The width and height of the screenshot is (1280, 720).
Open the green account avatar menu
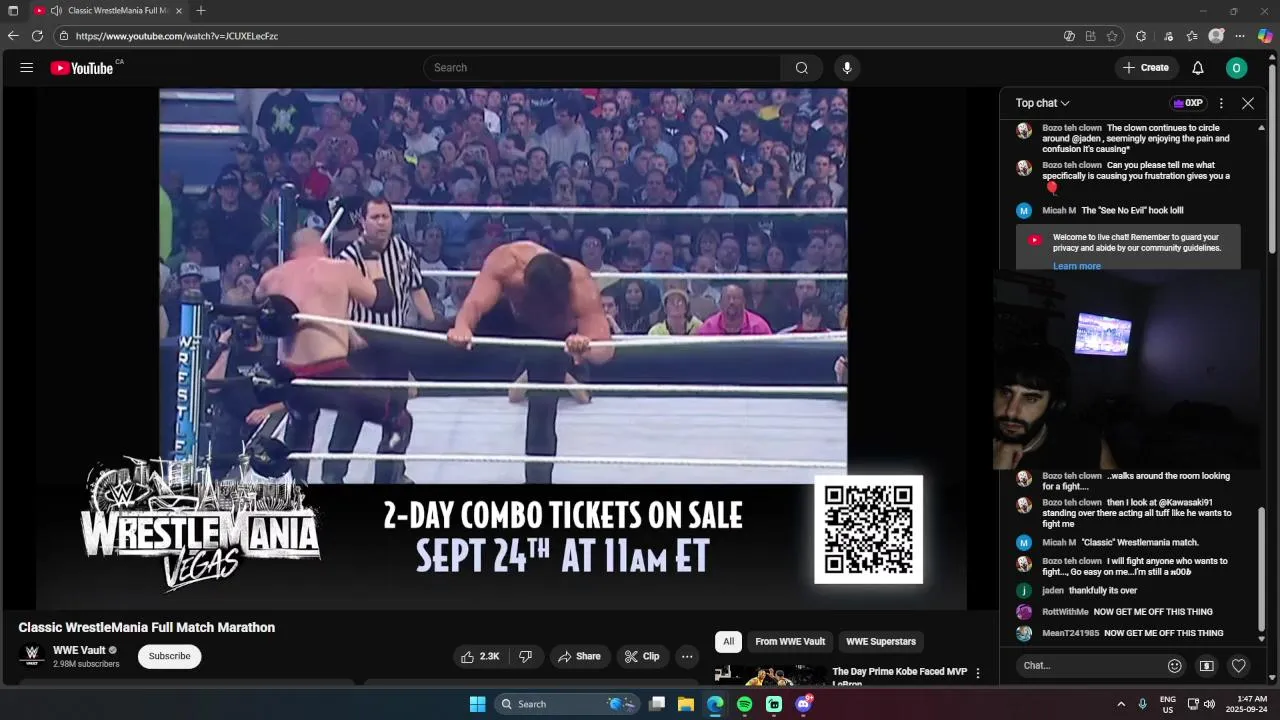click(1237, 68)
